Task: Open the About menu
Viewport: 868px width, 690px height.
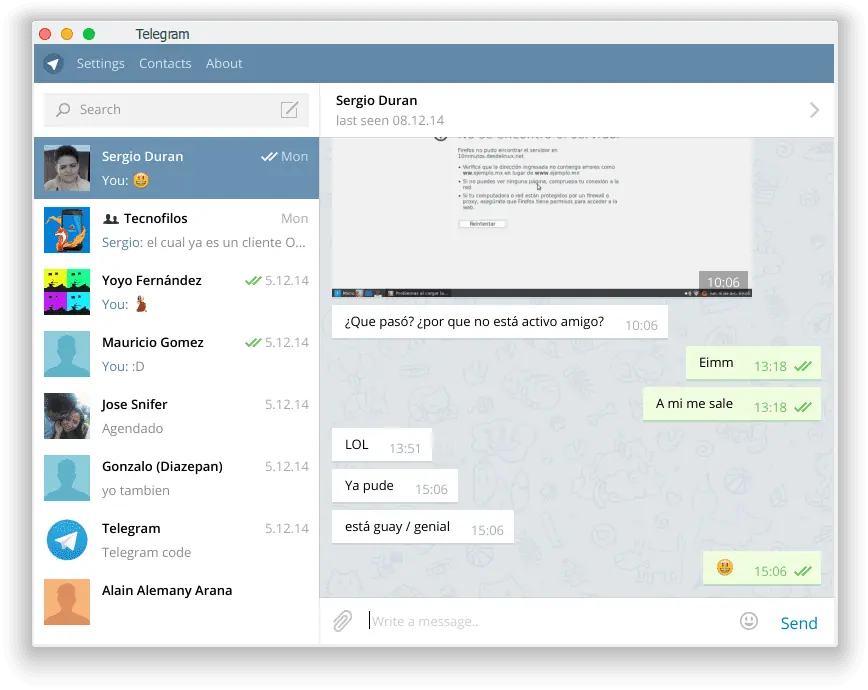Action: (224, 64)
